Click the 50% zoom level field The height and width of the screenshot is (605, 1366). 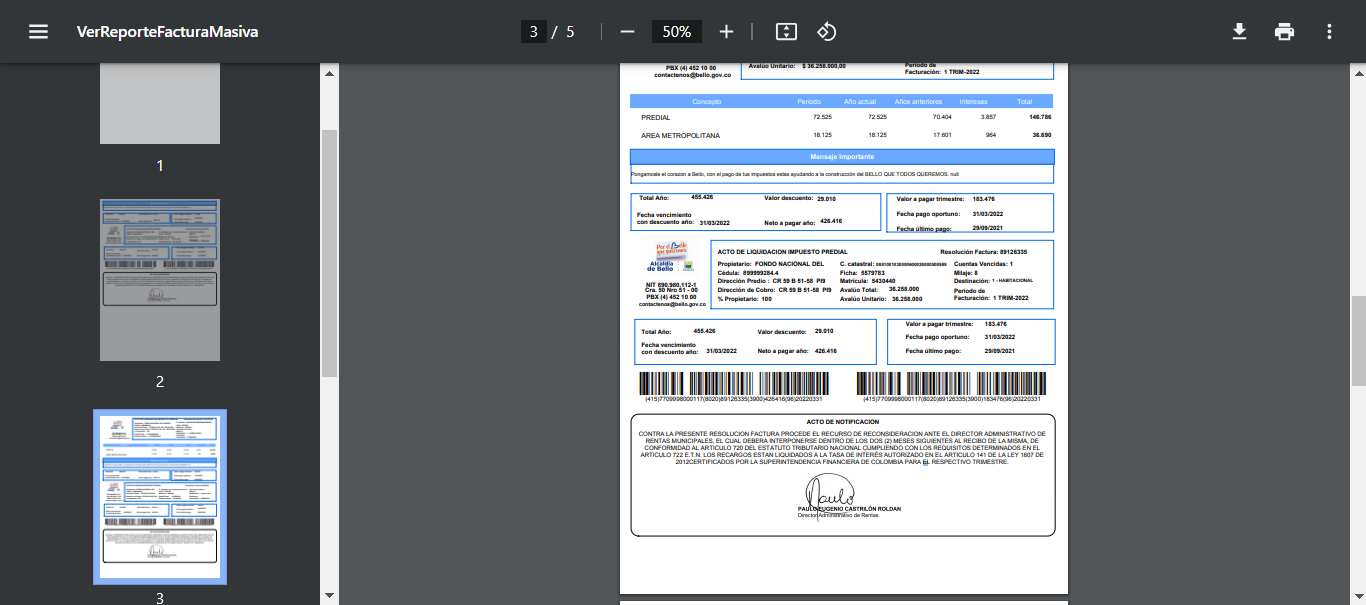pyautogui.click(x=676, y=31)
